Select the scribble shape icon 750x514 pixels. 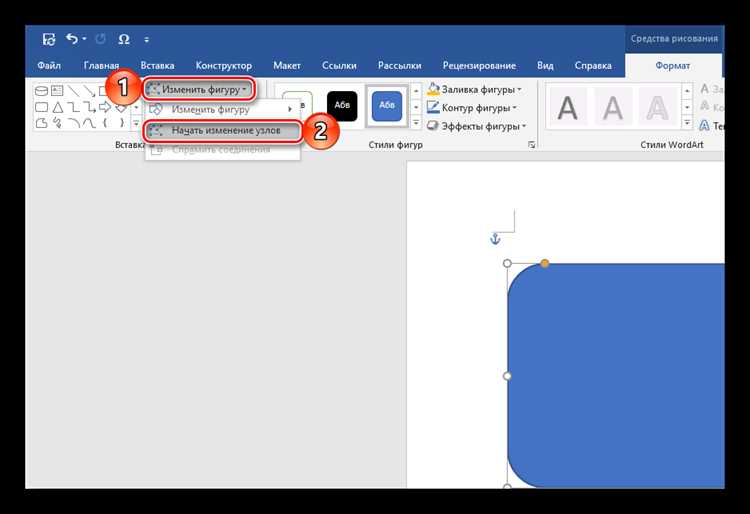[x=57, y=123]
